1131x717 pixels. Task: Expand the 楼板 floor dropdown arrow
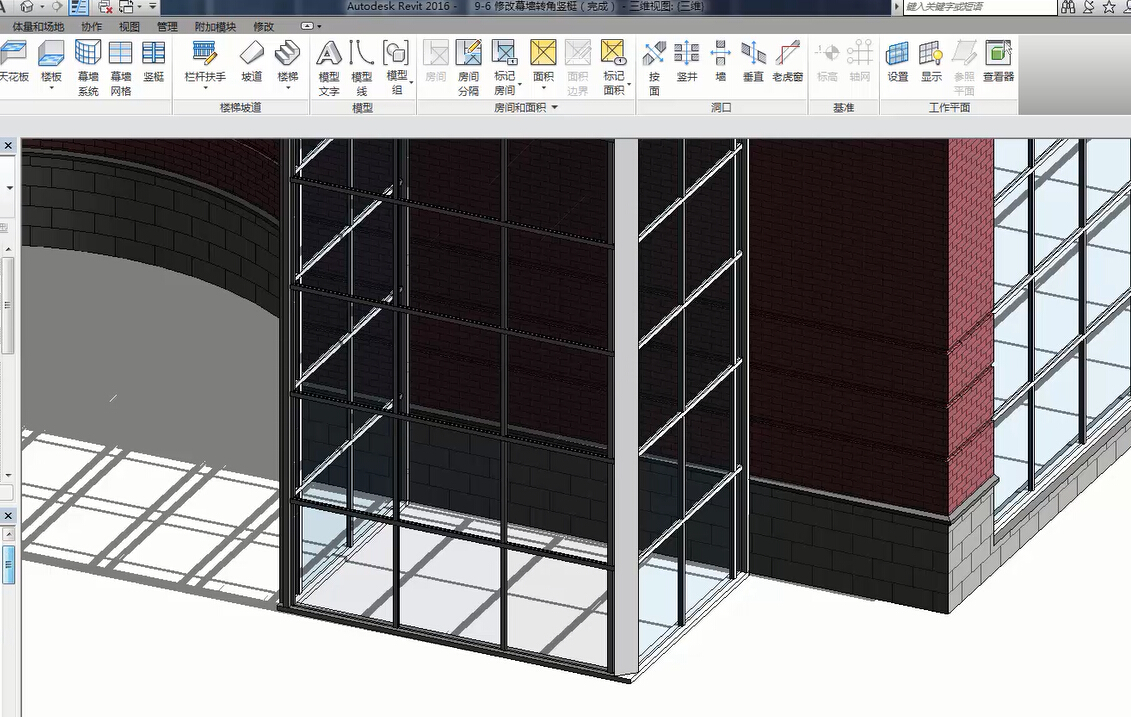click(51, 88)
